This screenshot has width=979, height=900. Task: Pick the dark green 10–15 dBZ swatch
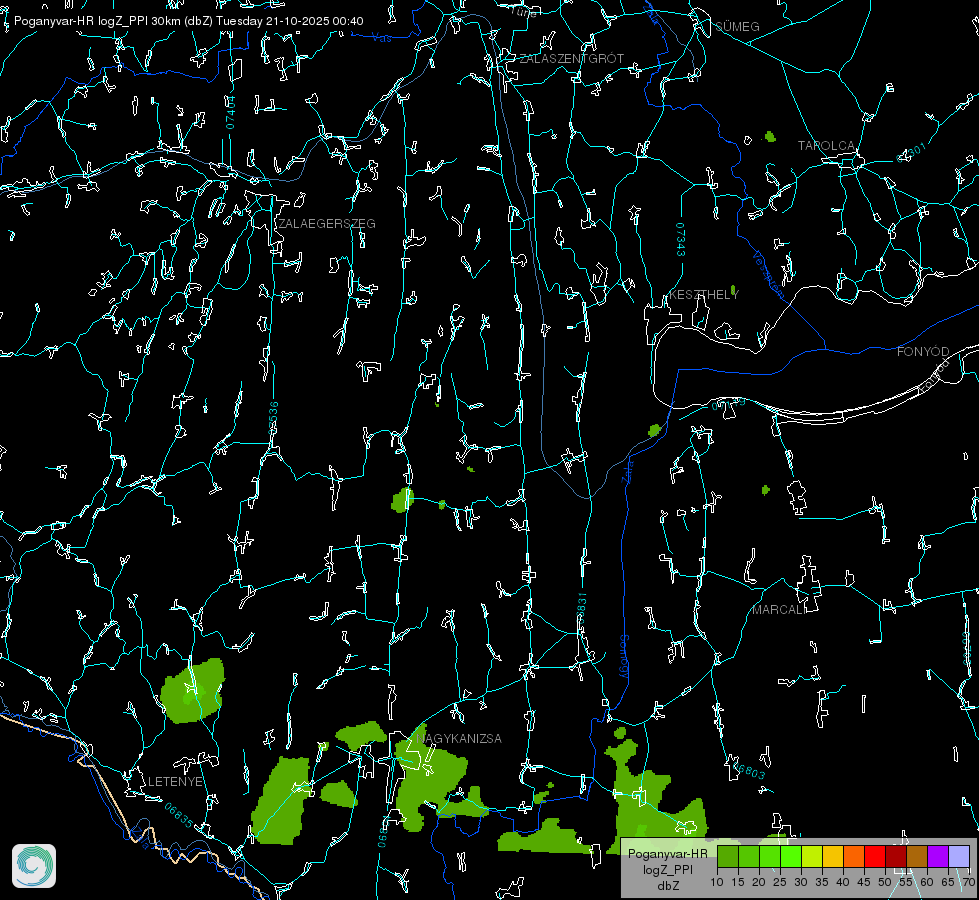(x=727, y=856)
